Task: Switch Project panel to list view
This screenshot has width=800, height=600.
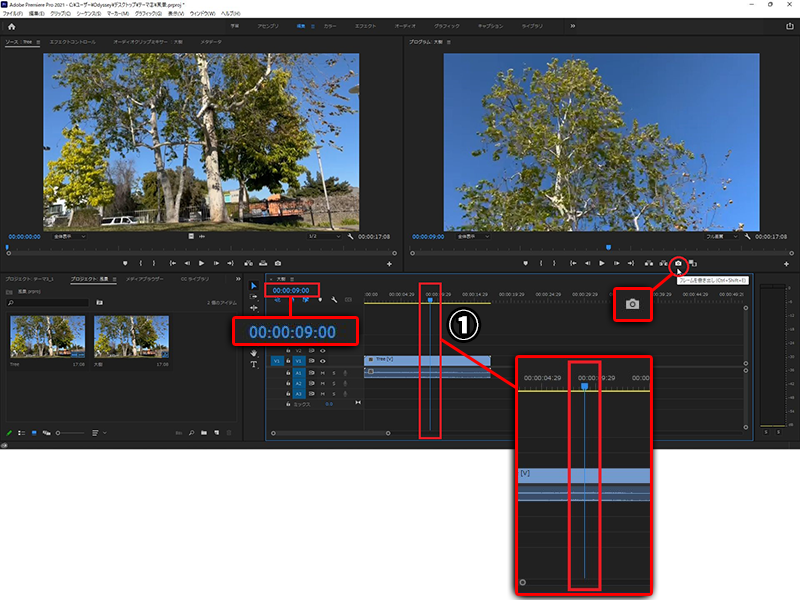Action: coord(21,433)
